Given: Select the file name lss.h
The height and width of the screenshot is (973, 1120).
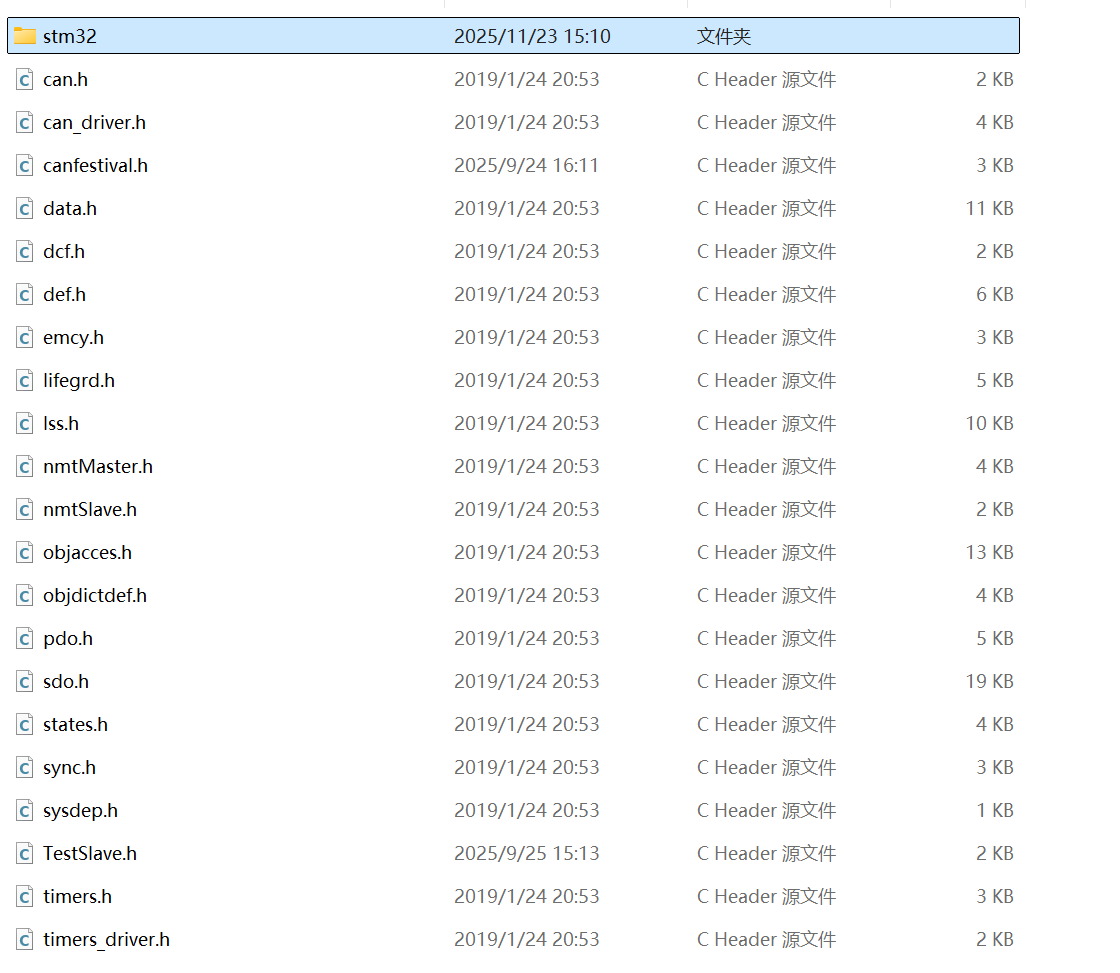Looking at the screenshot, I should [61, 423].
